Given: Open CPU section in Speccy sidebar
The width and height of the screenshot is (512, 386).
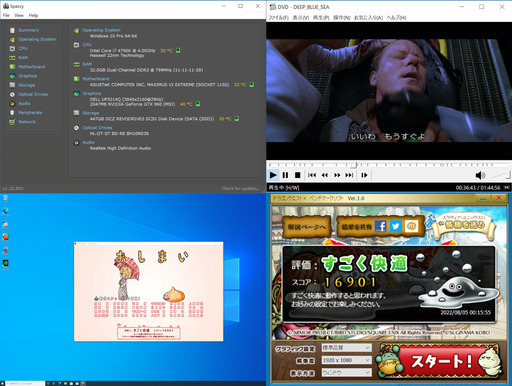Looking at the screenshot, I should click(23, 48).
